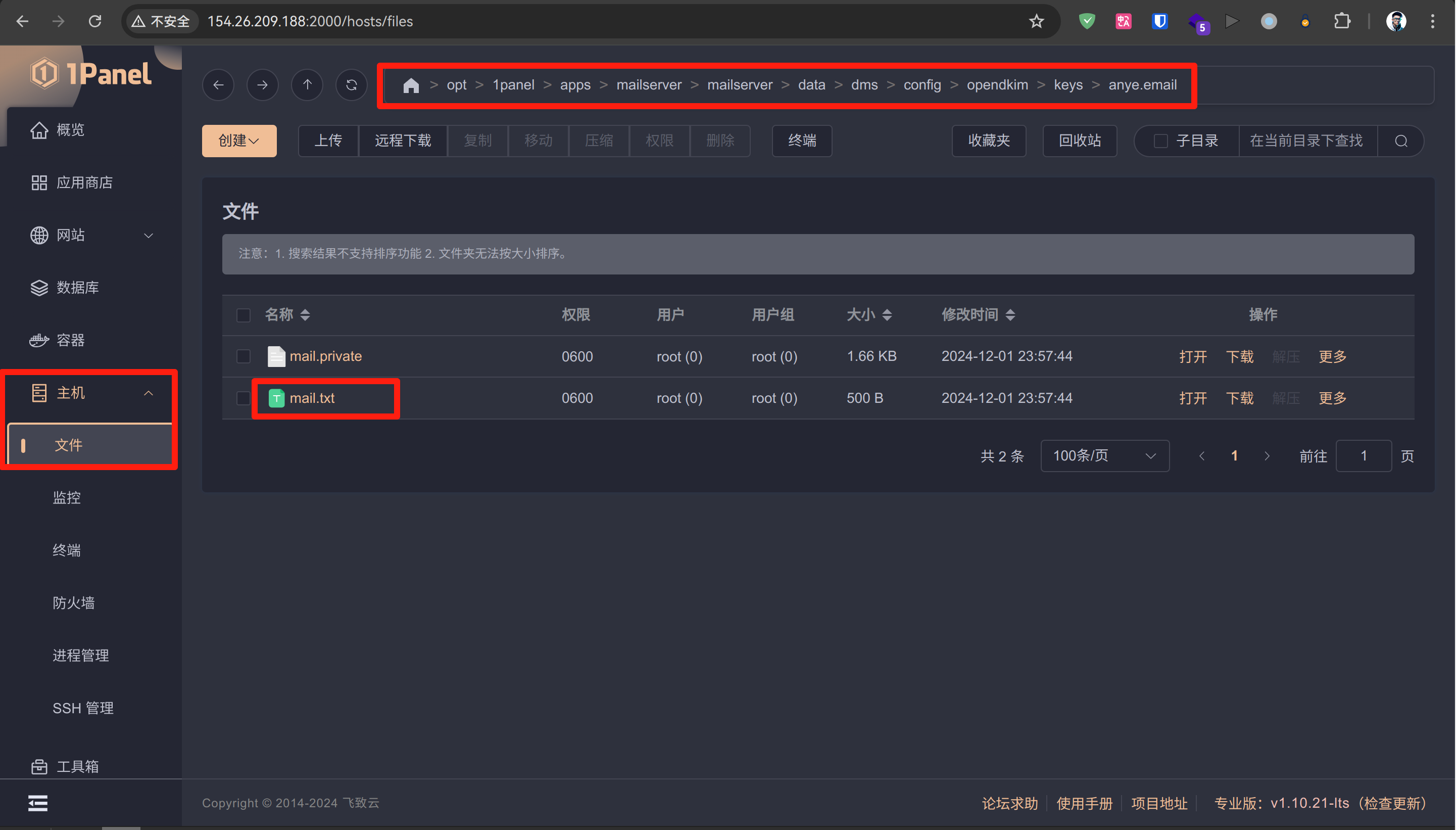This screenshot has width=1456, height=830.
Task: Collapse sidebar using bottom-left menu icon
Action: [x=38, y=803]
